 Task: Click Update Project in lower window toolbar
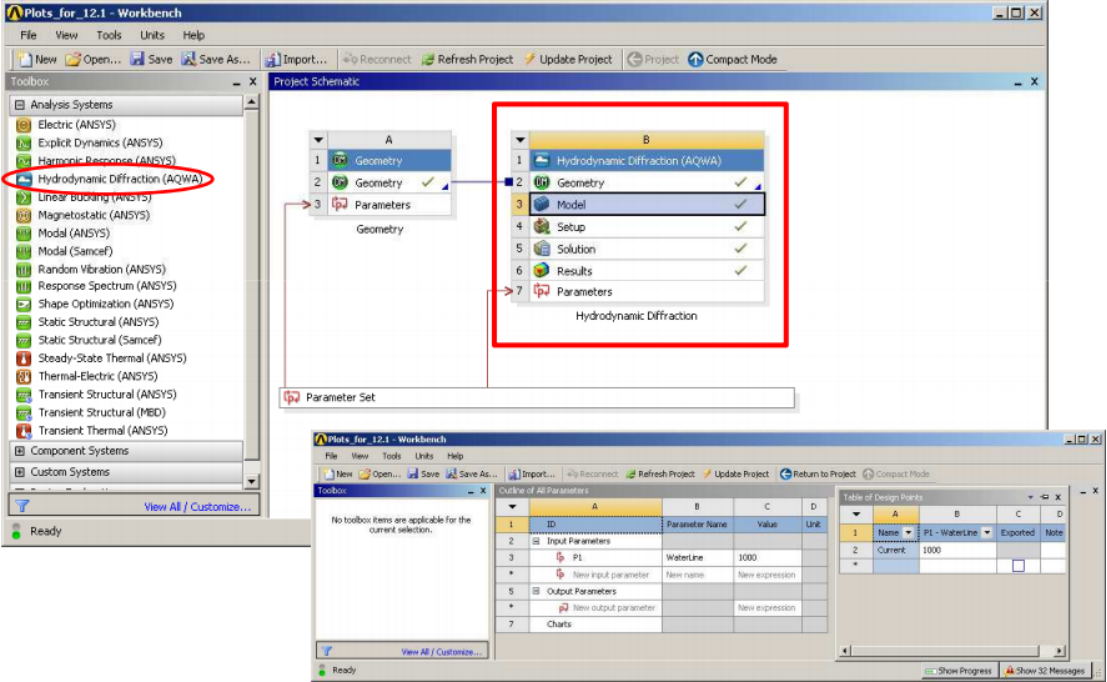[x=735, y=474]
